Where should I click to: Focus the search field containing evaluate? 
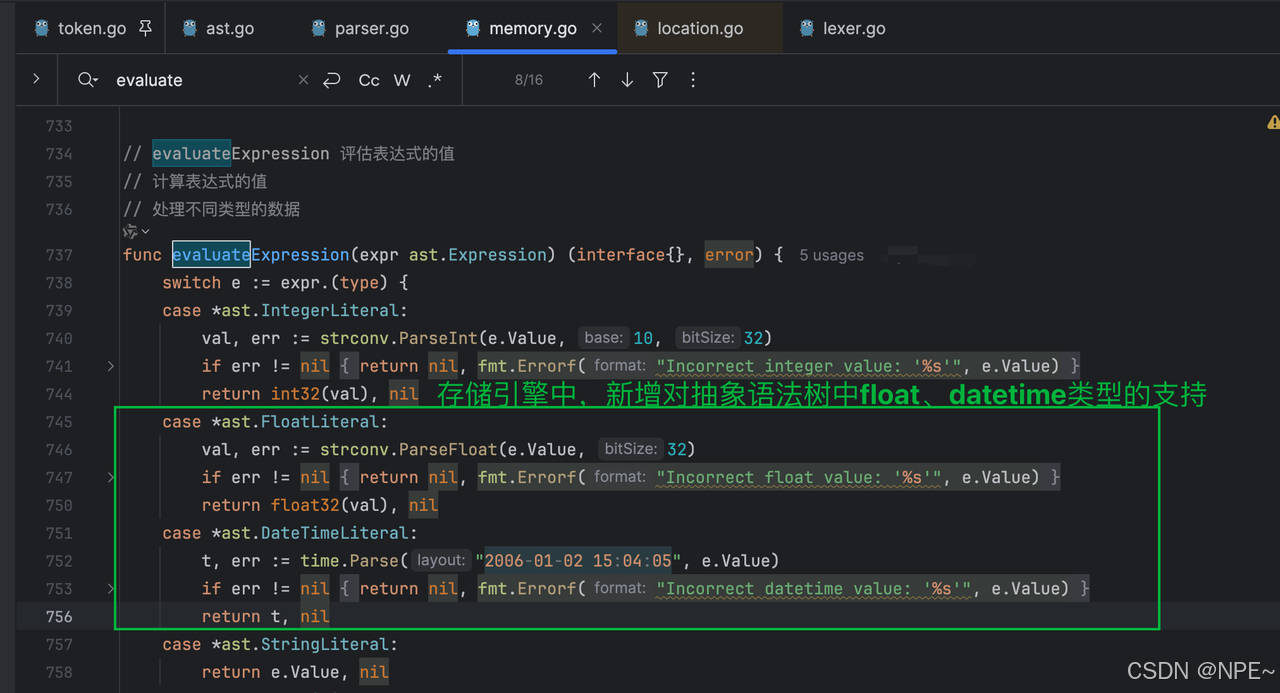tap(200, 80)
